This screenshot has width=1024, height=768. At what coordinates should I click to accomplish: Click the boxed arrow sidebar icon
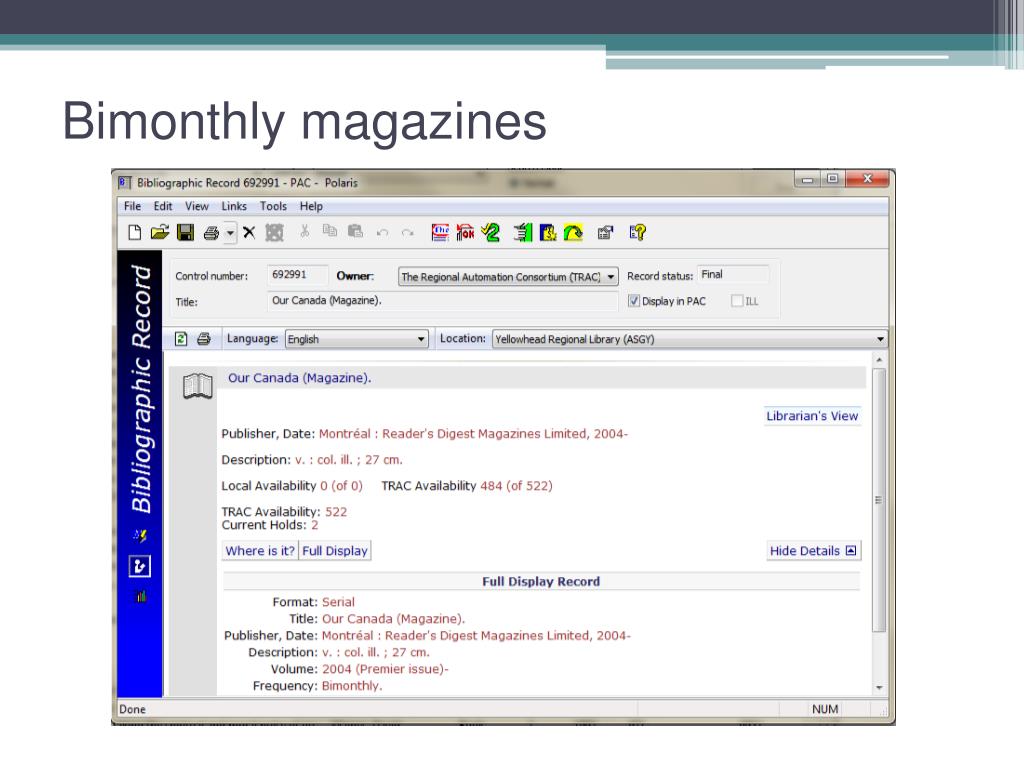(x=140, y=566)
